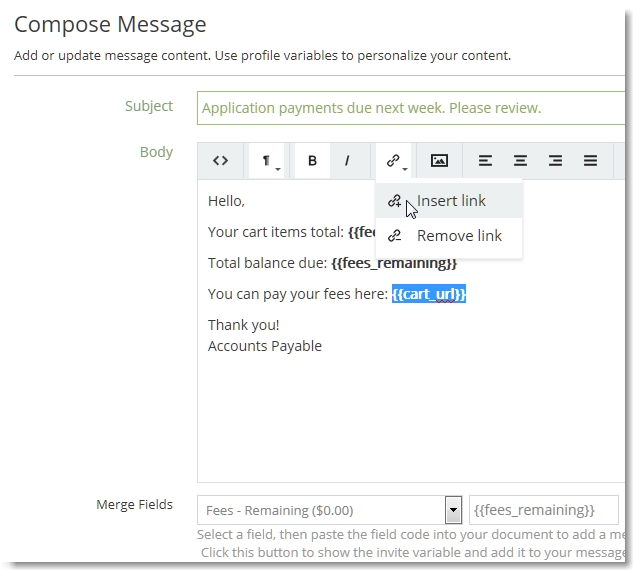Toggle HTML source code view
The width and height of the screenshot is (633, 570).
pos(220,161)
